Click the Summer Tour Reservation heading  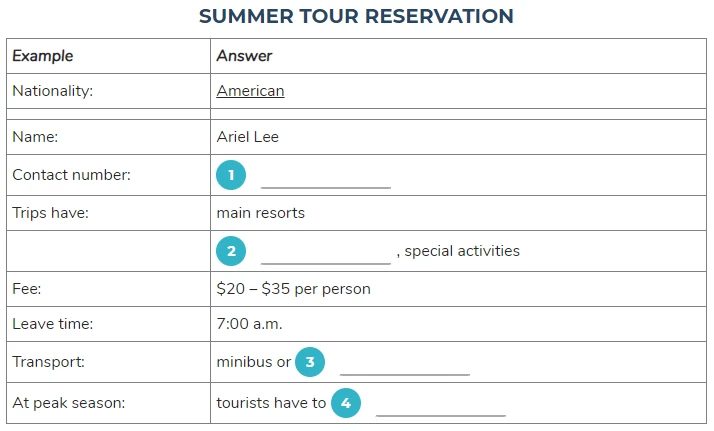pos(357,16)
